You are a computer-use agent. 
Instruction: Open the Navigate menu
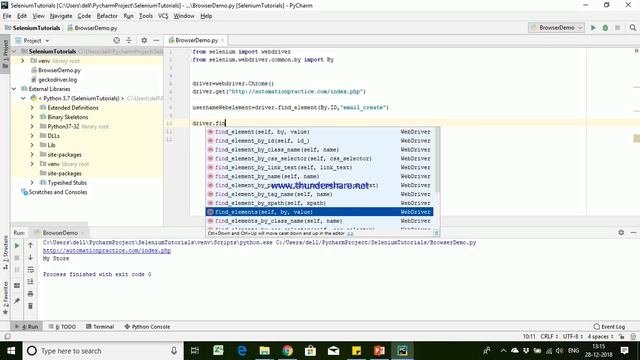click(x=61, y=16)
